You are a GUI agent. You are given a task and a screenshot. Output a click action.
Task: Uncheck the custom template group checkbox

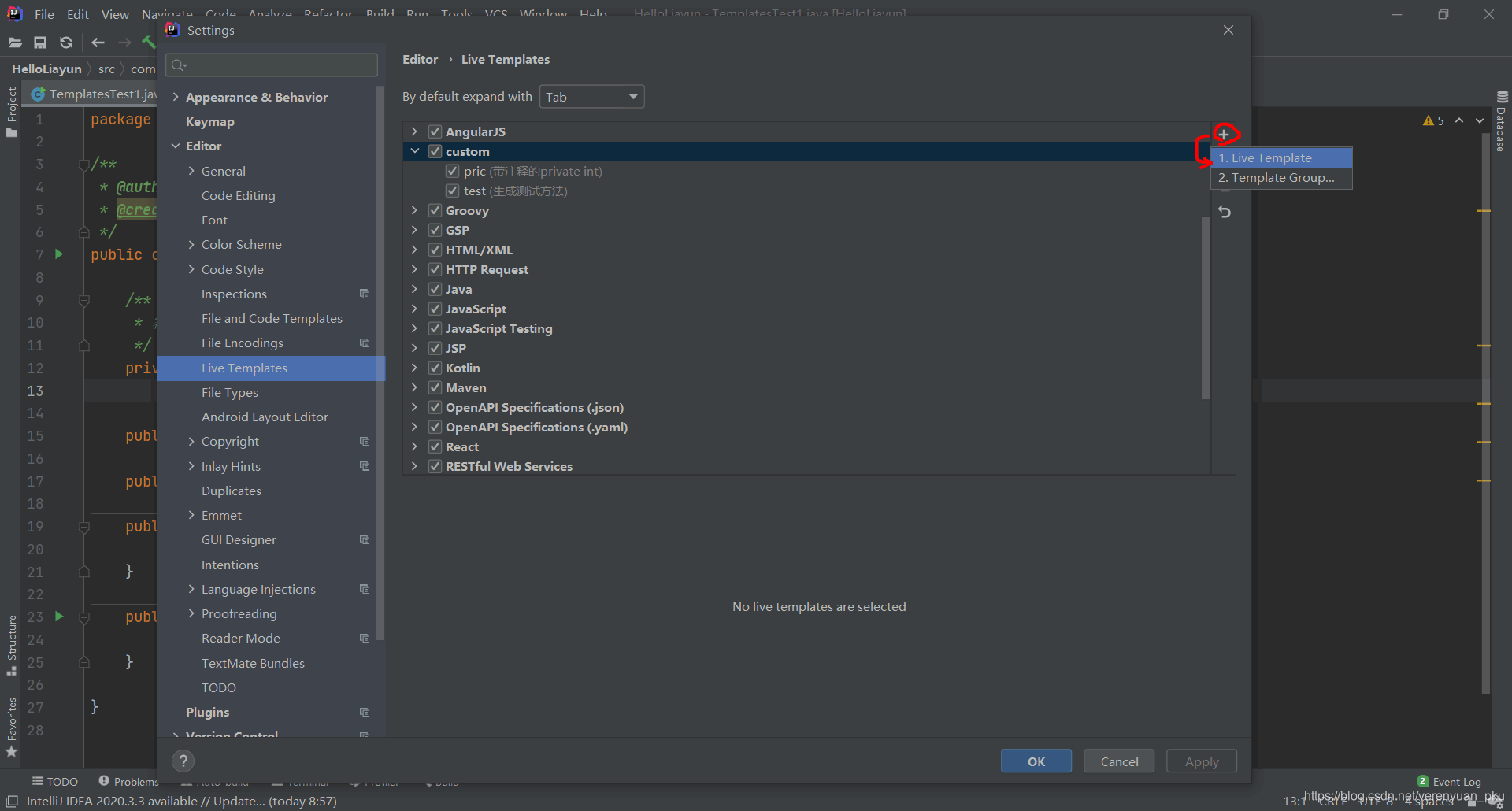coord(435,151)
